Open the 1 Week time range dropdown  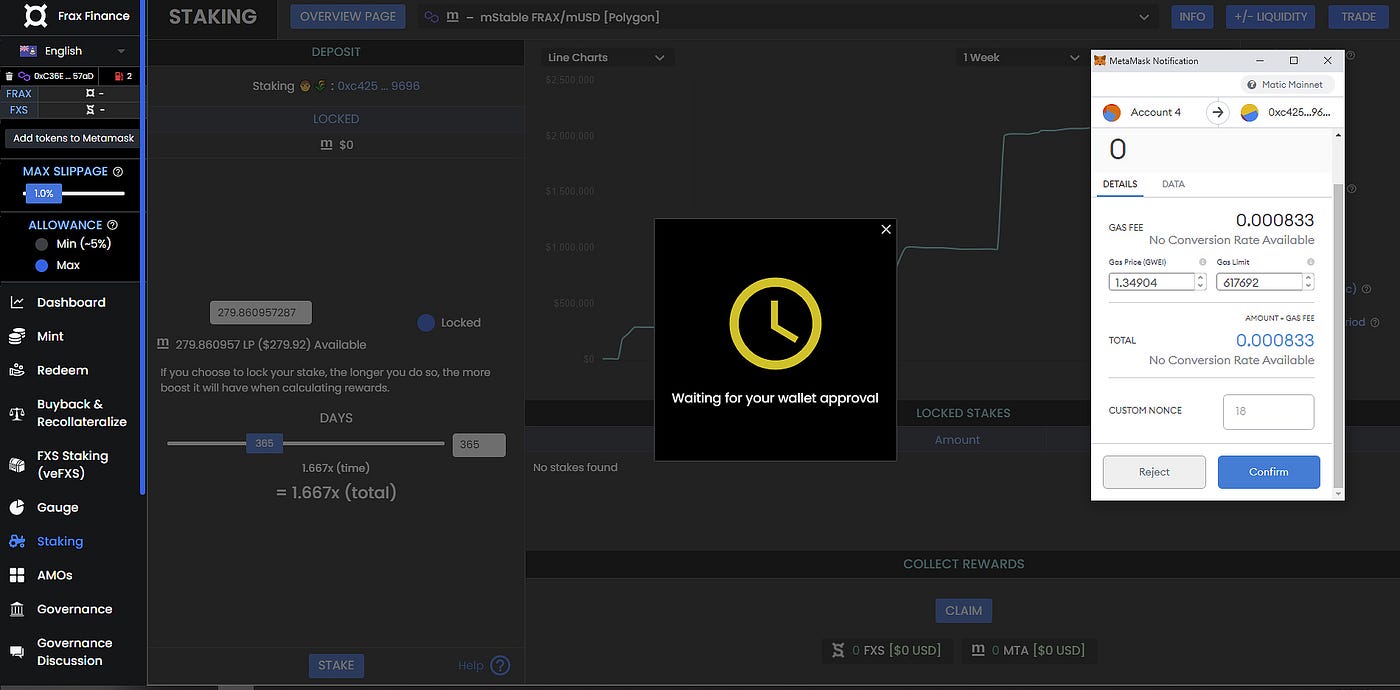pos(1022,58)
